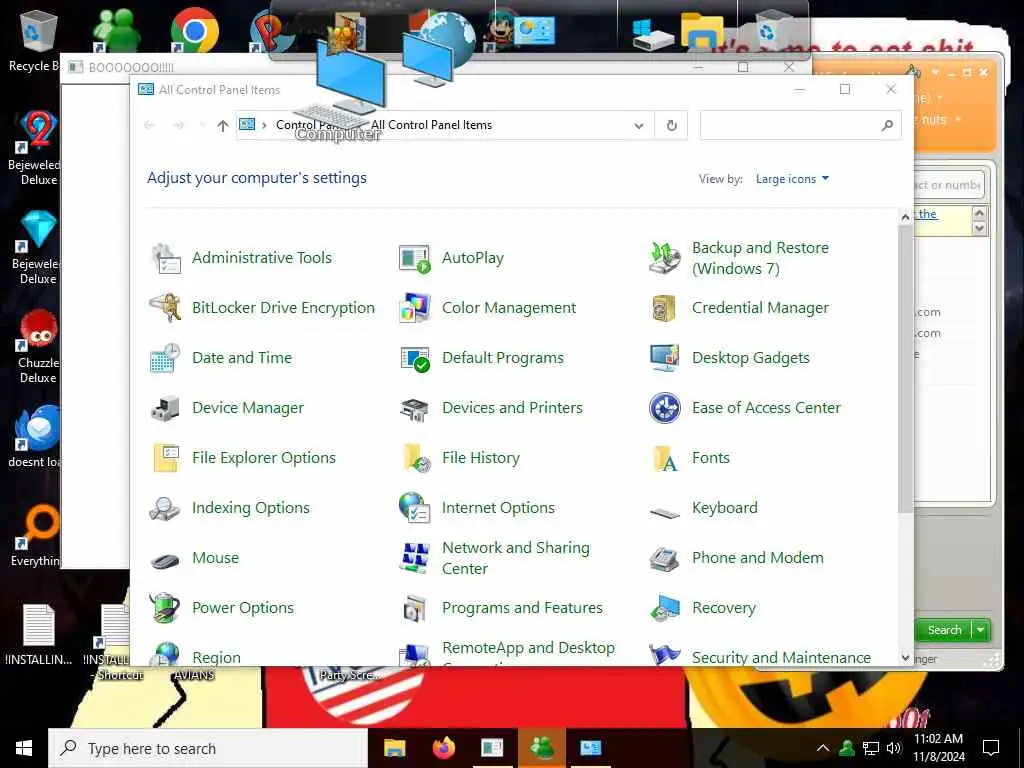Open Administrative Tools icon
Viewport: 1024px width, 768px height.
tap(166, 258)
